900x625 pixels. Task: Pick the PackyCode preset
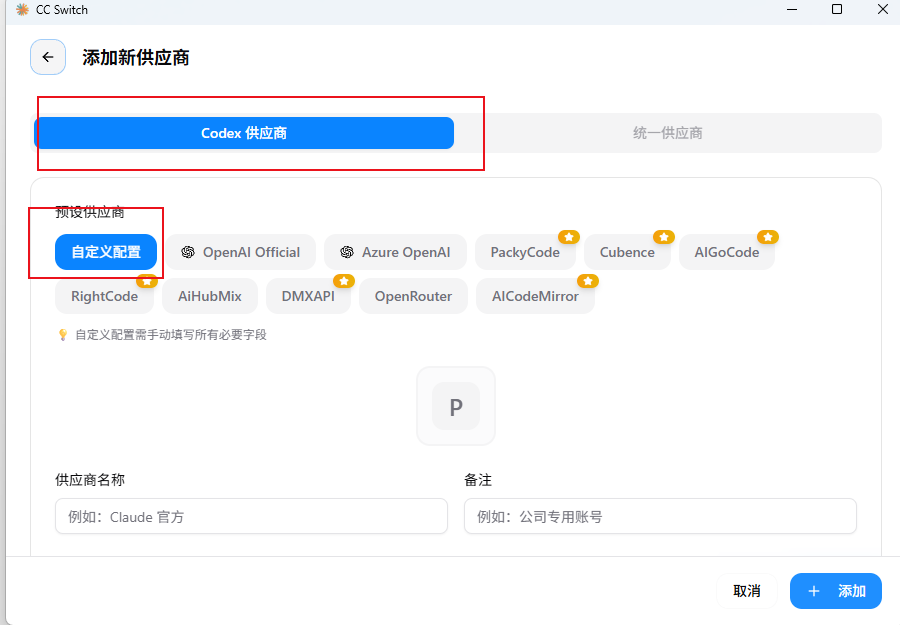click(x=525, y=252)
